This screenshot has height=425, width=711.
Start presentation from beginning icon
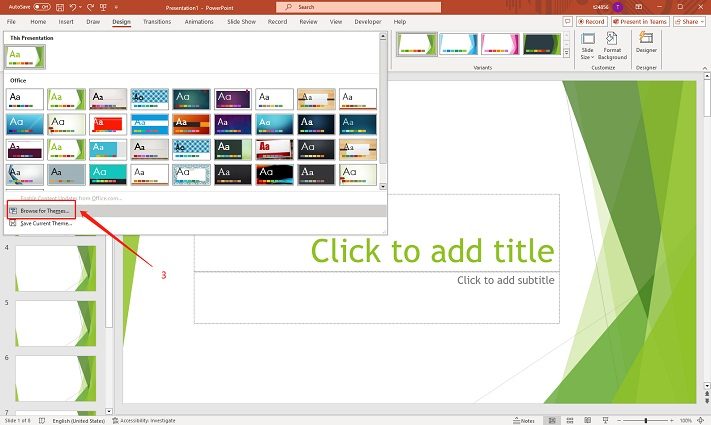(x=103, y=7)
